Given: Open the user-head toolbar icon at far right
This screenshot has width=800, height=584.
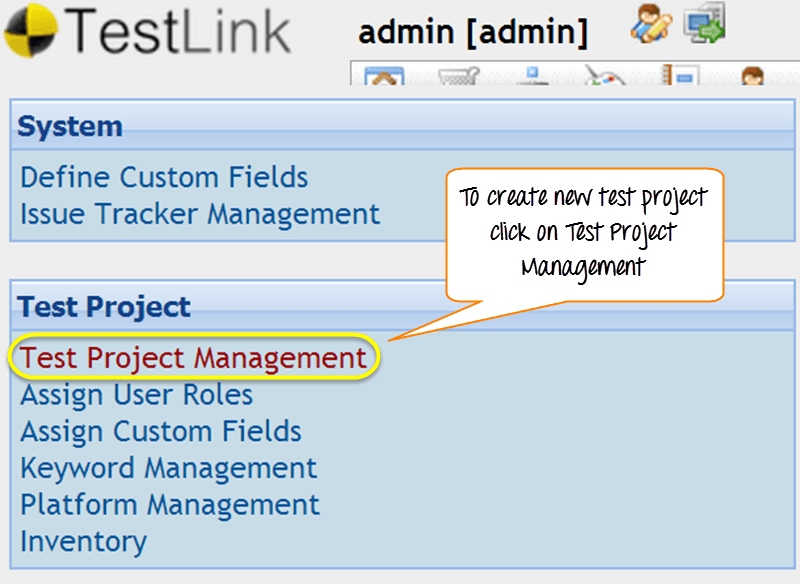Looking at the screenshot, I should click(x=751, y=77).
